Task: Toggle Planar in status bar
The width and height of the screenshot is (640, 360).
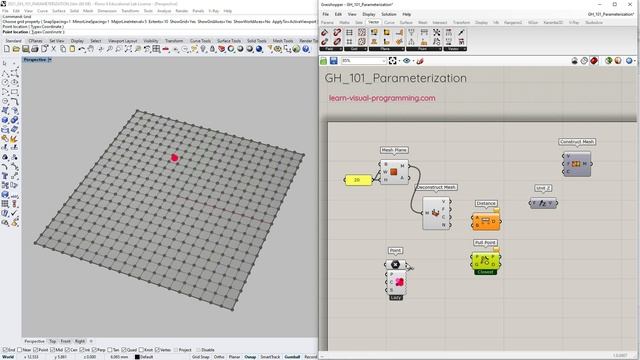Action: (x=234, y=357)
